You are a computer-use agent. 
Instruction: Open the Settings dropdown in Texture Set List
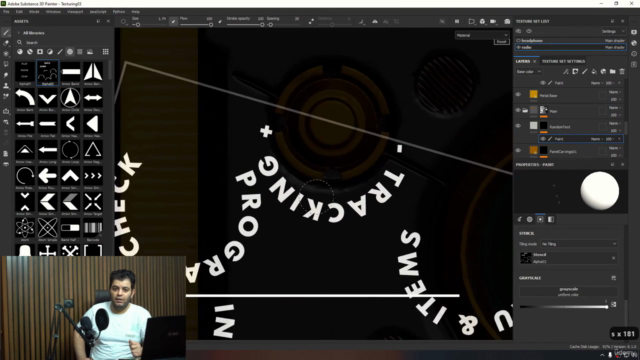tap(613, 31)
